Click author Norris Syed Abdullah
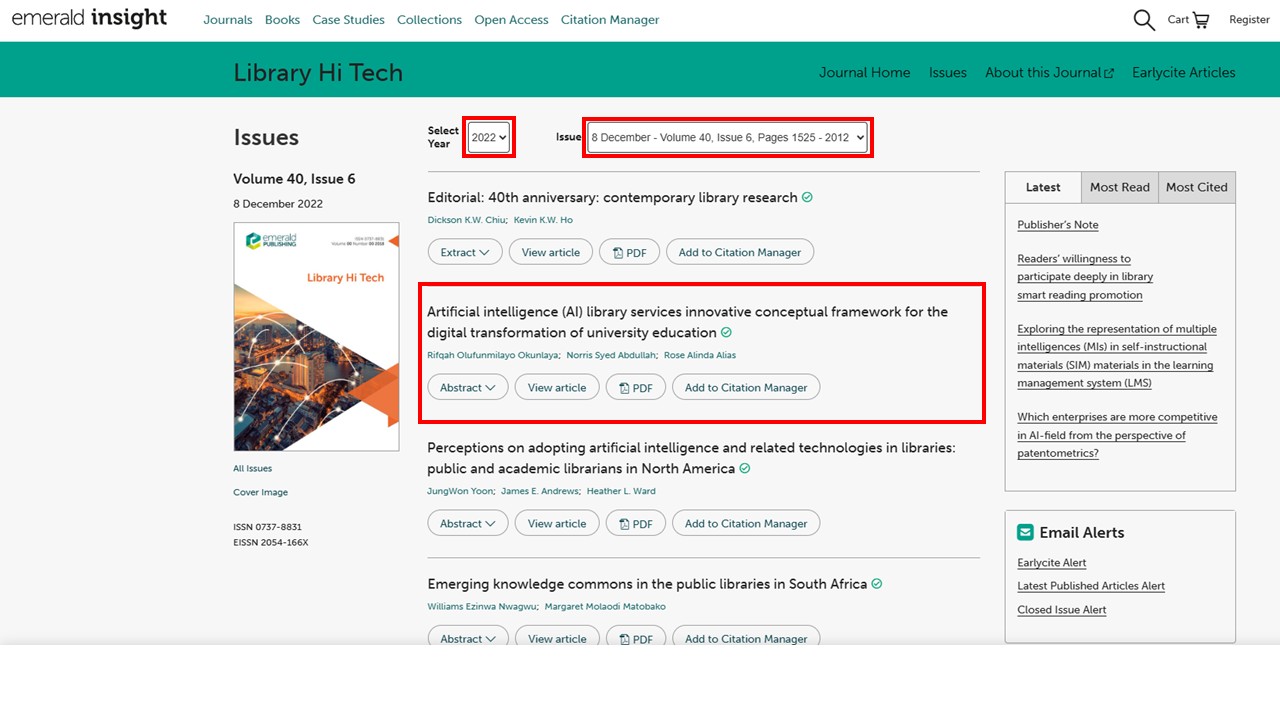The width and height of the screenshot is (1280, 720). point(611,355)
